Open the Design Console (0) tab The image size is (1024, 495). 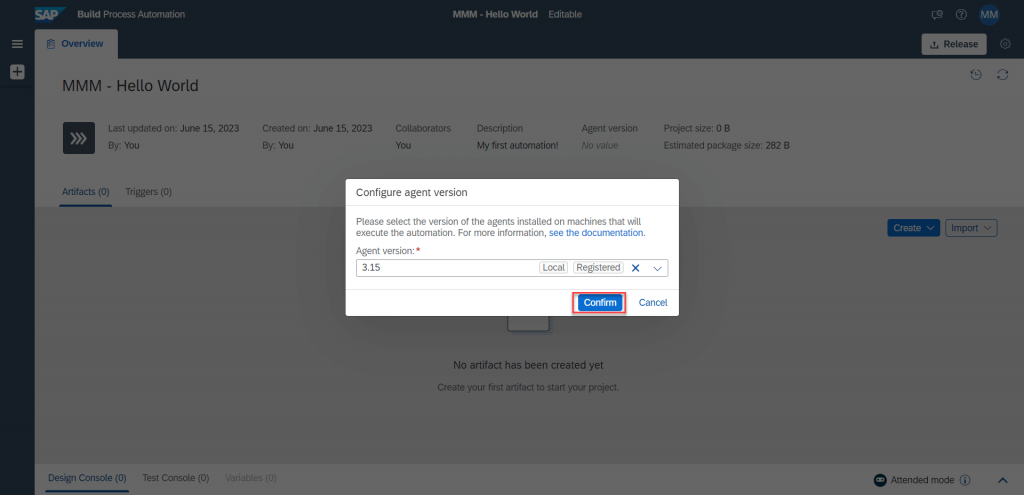coord(88,478)
